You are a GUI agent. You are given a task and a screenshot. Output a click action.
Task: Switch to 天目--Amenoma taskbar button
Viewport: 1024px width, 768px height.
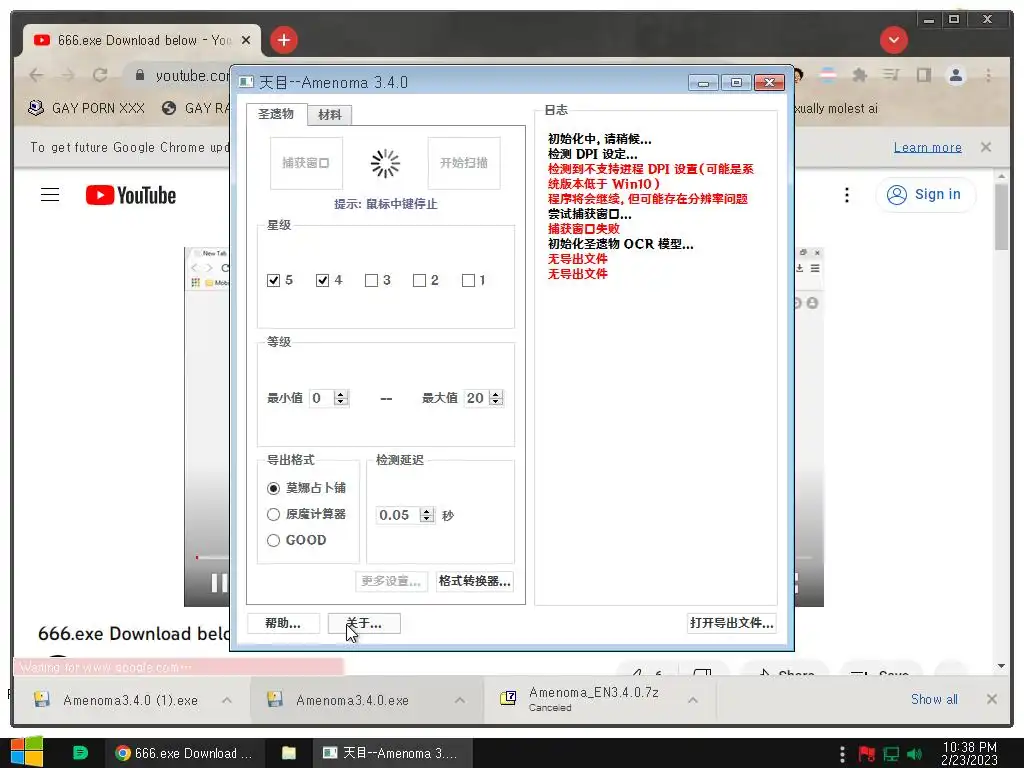pos(390,753)
